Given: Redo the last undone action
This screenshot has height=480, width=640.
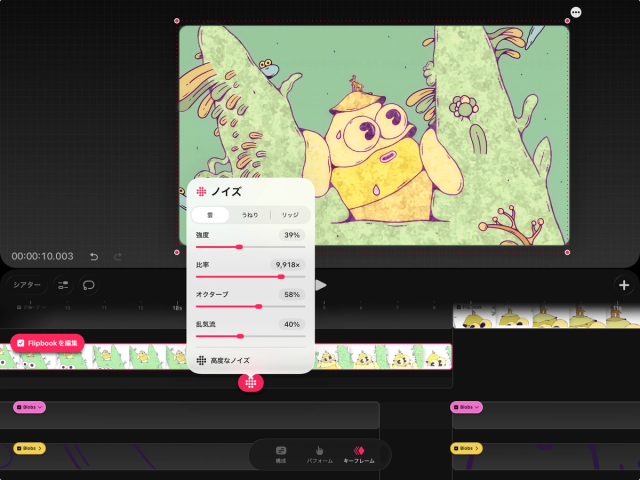Looking at the screenshot, I should coord(118,257).
